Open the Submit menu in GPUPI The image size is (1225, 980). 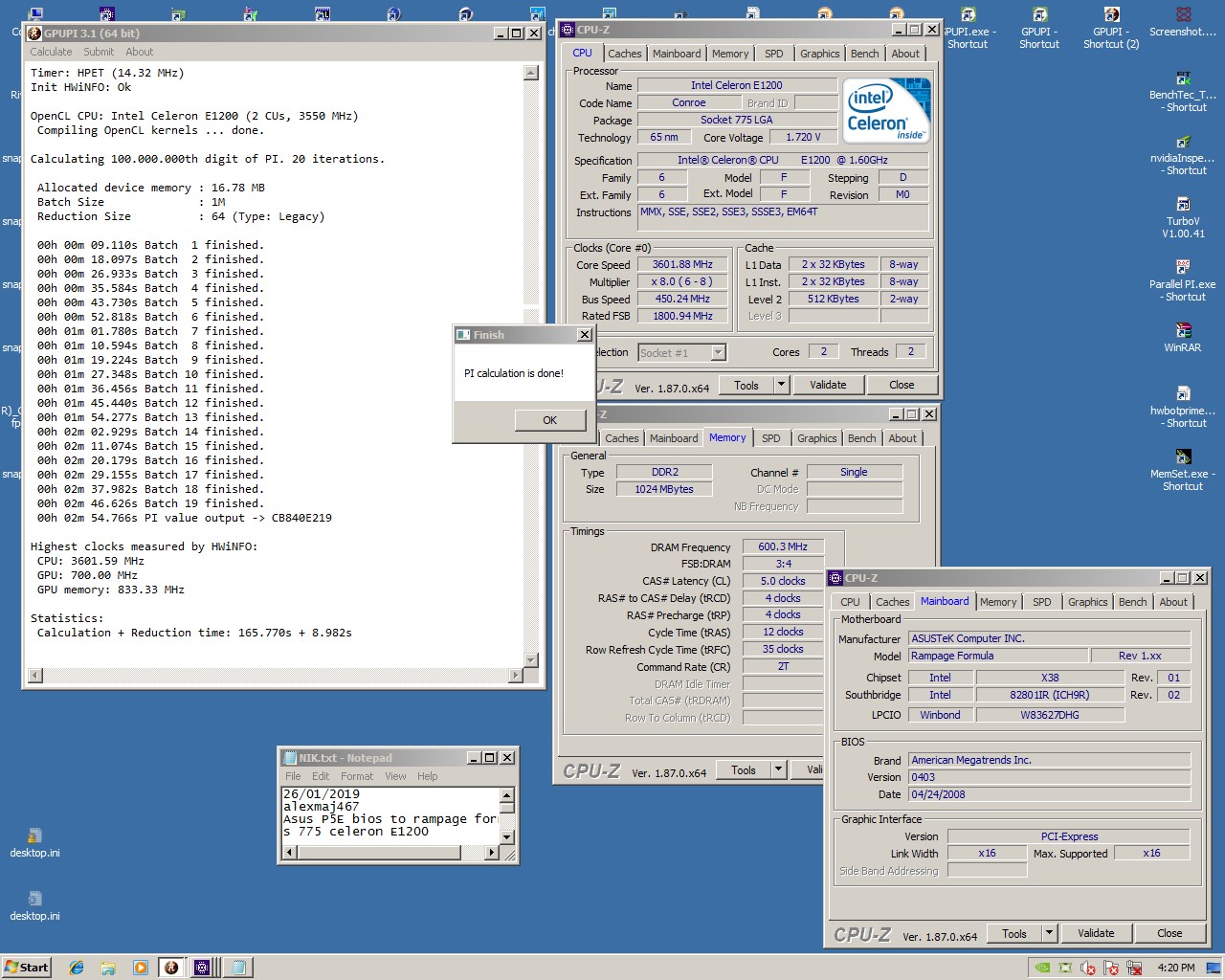click(x=99, y=52)
